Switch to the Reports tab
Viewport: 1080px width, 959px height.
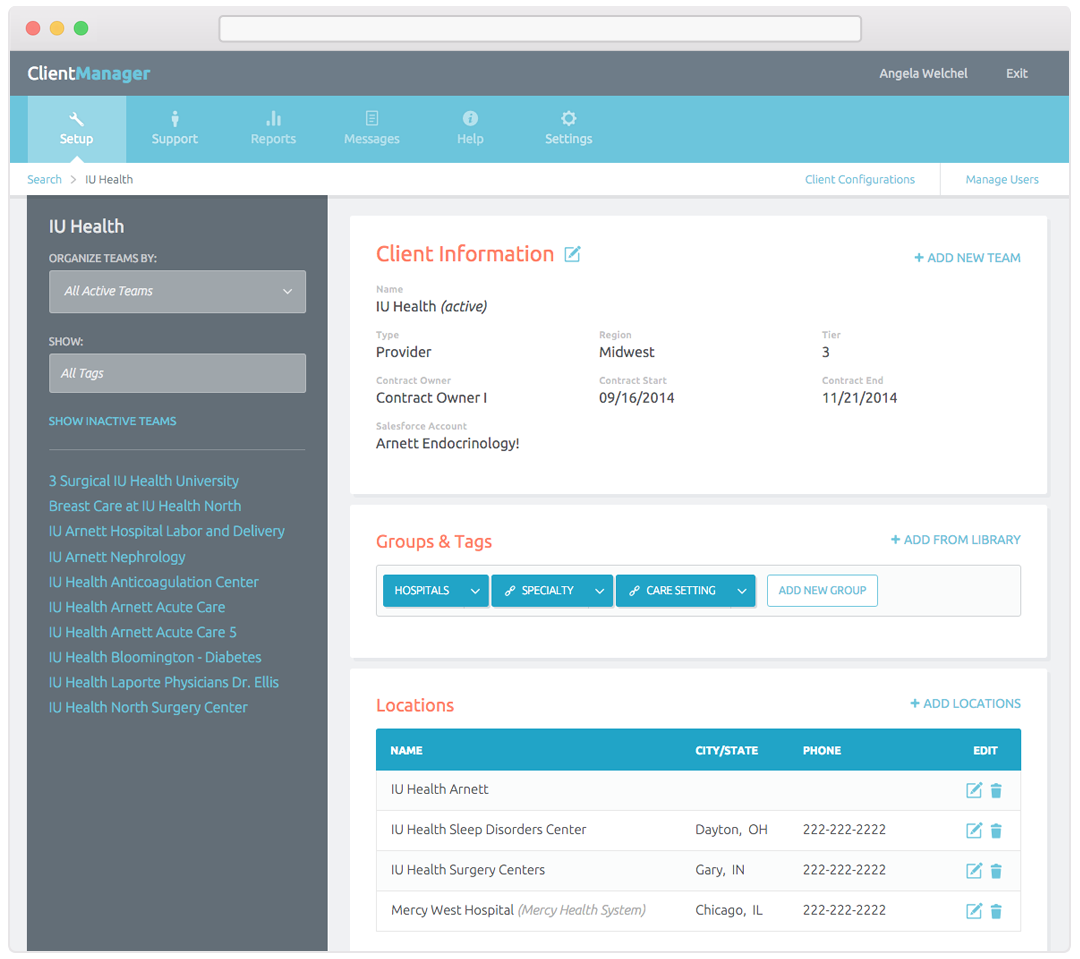point(273,128)
